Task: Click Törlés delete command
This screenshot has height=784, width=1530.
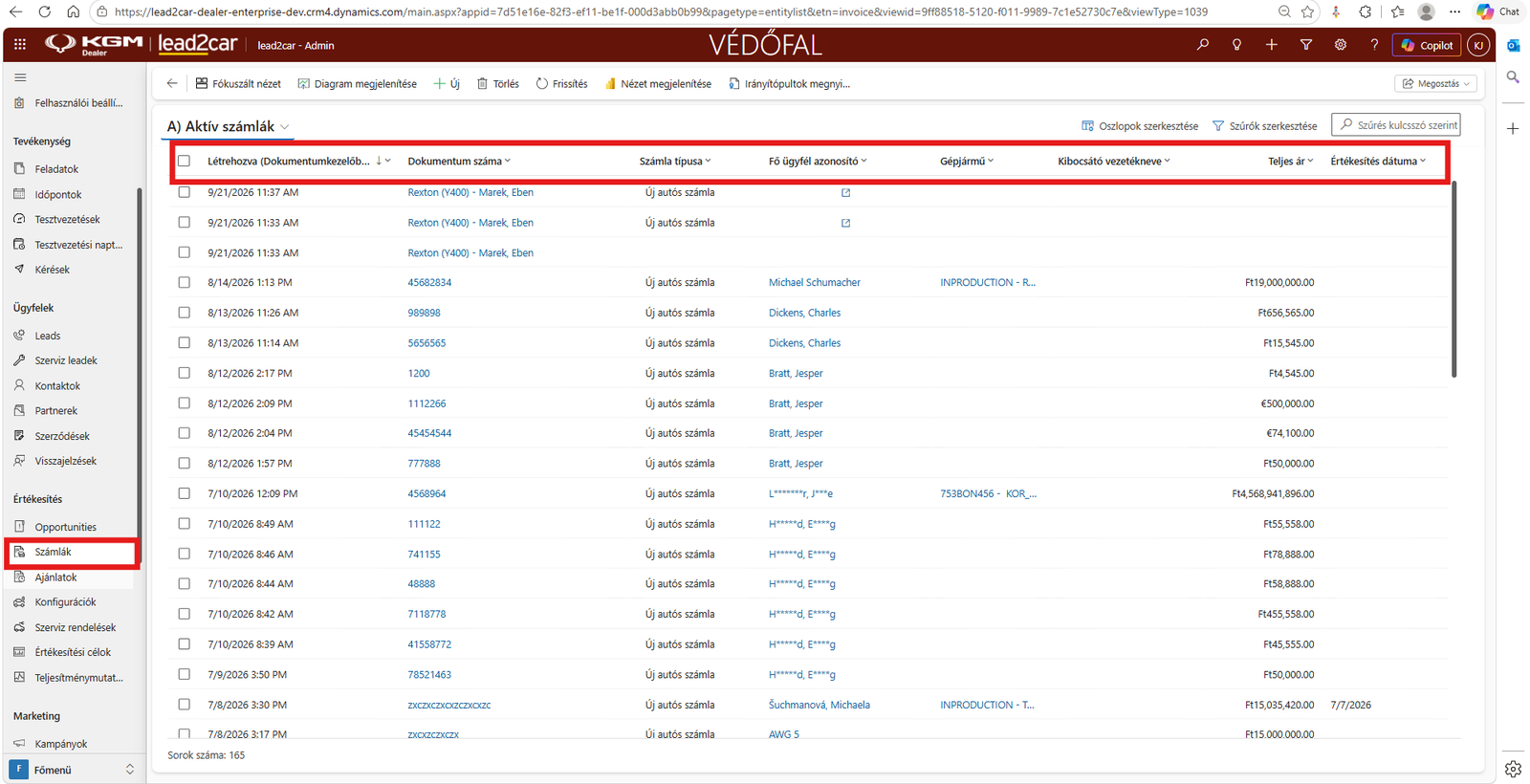Action: click(x=497, y=84)
